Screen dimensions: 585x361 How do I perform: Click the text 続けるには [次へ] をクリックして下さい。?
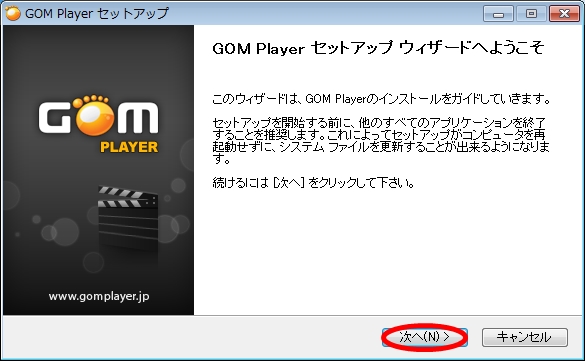(x=313, y=183)
